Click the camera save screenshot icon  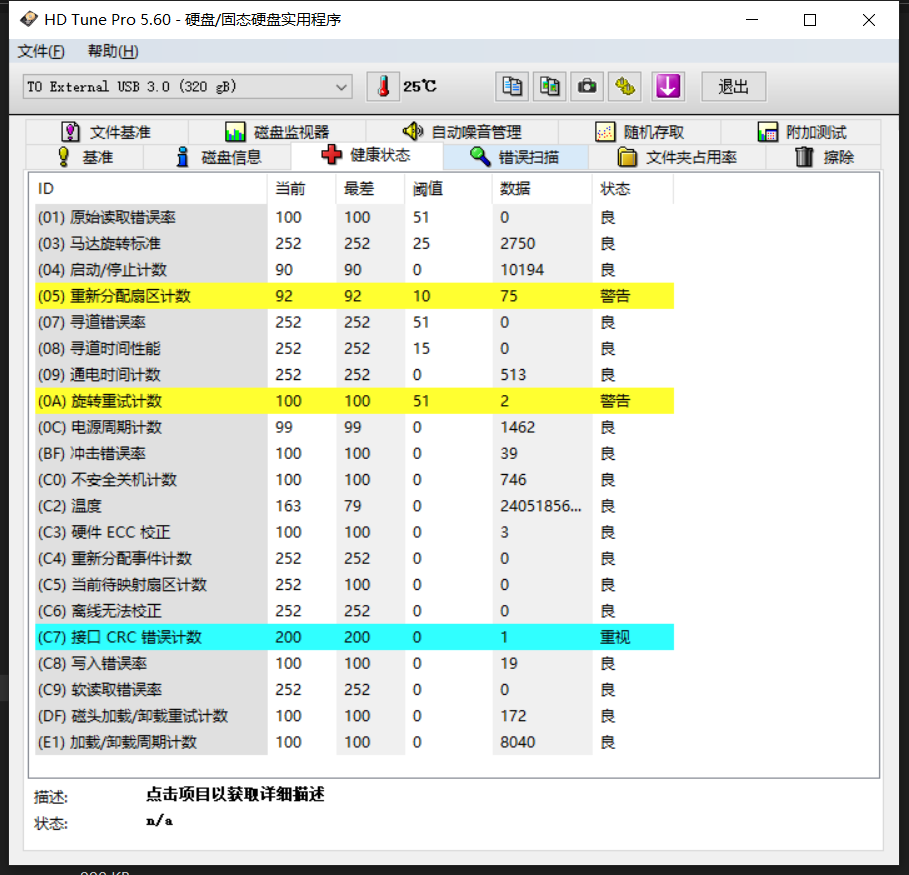click(587, 87)
